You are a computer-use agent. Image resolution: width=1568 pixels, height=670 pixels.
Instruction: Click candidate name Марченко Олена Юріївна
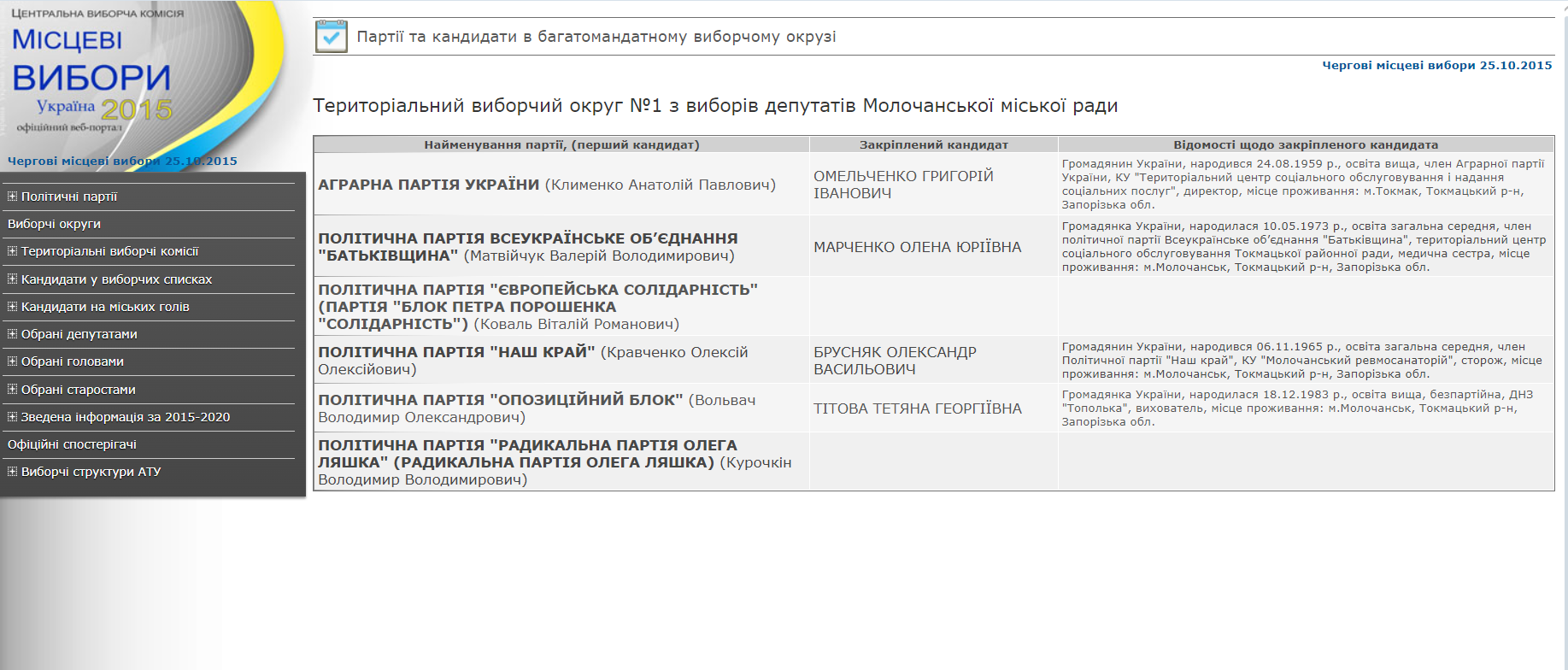point(917,247)
